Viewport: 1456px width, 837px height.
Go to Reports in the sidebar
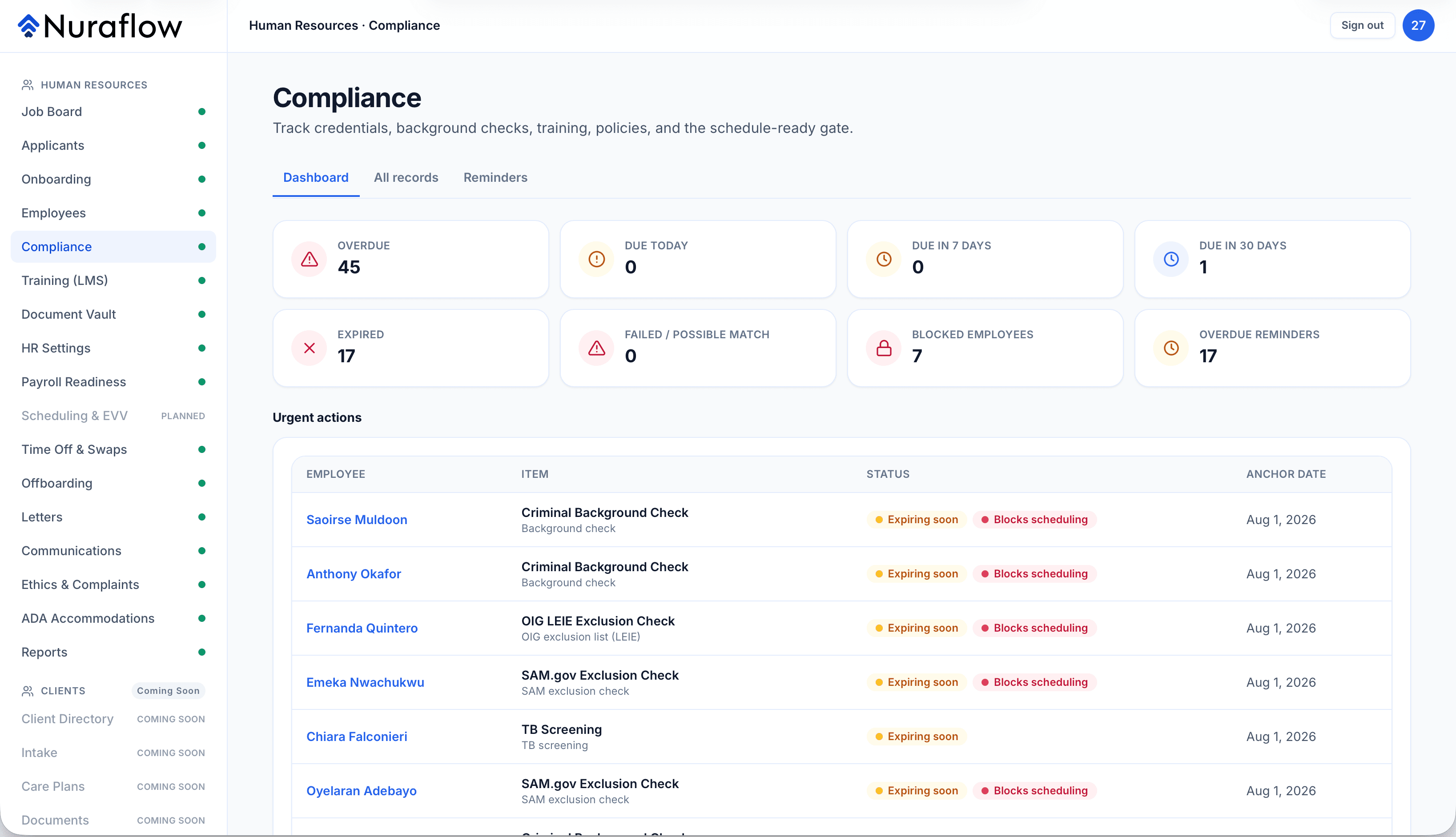113,653
